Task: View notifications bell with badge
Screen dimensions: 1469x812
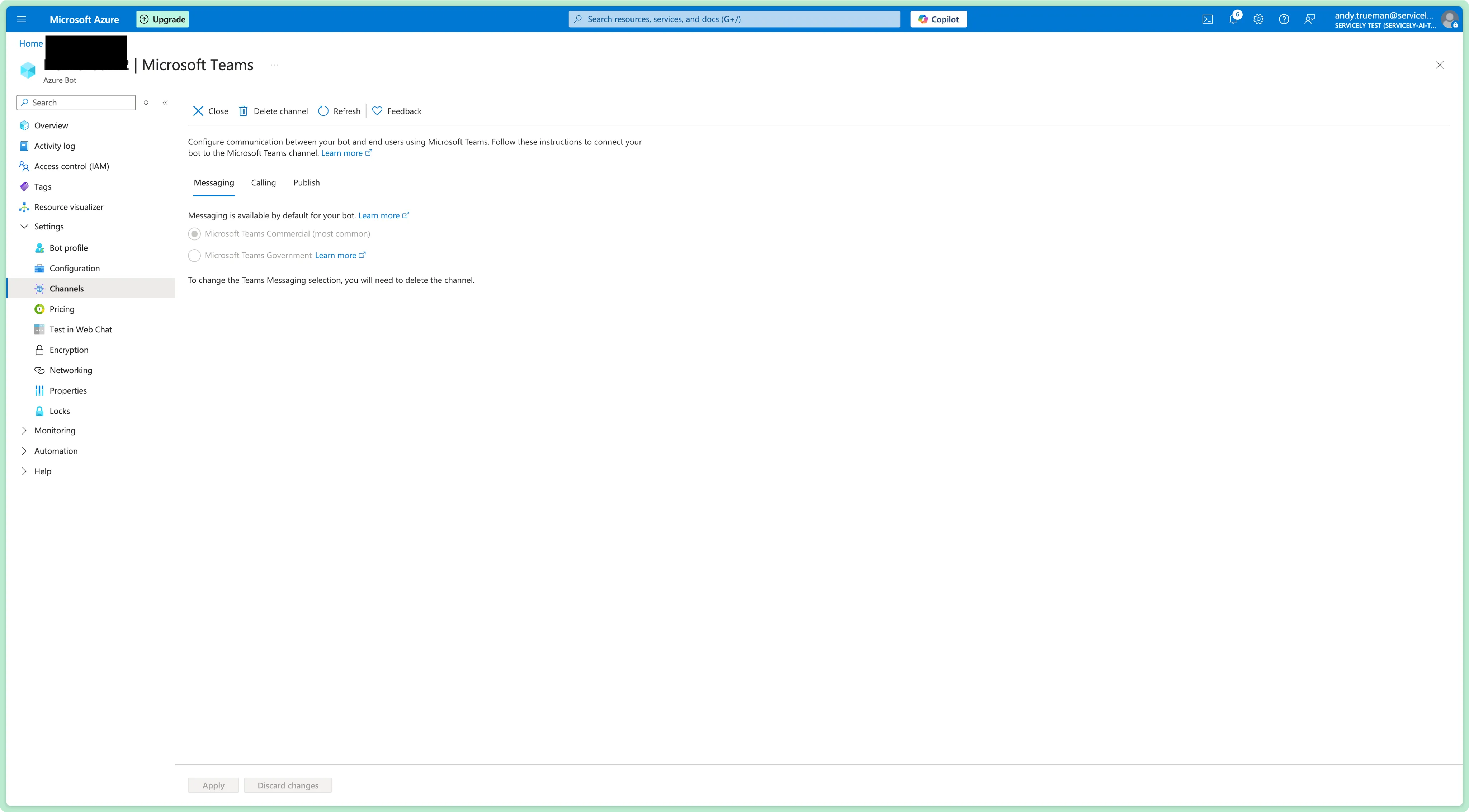Action: (1233, 19)
